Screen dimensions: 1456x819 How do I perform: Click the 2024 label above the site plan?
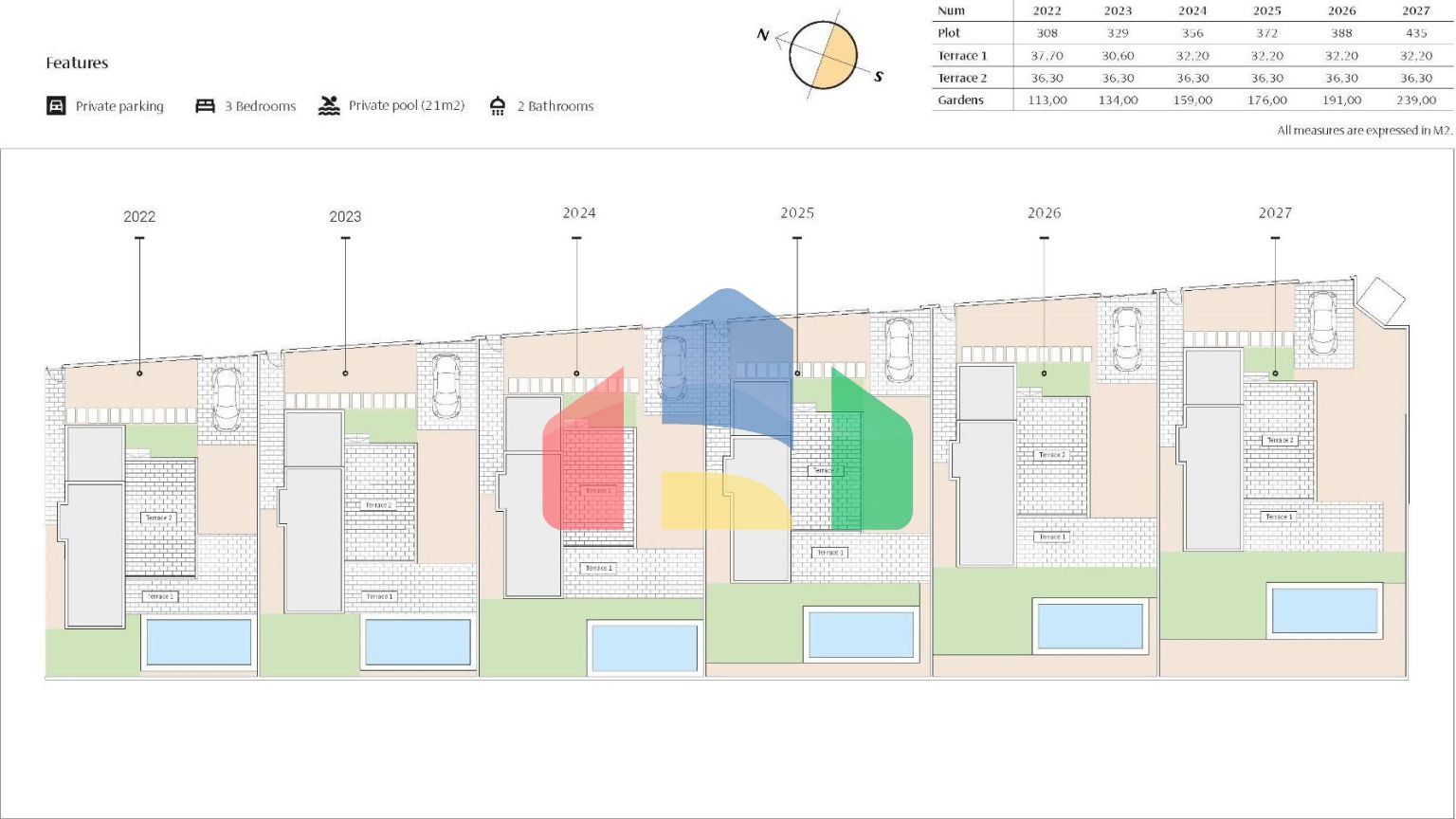click(x=579, y=213)
